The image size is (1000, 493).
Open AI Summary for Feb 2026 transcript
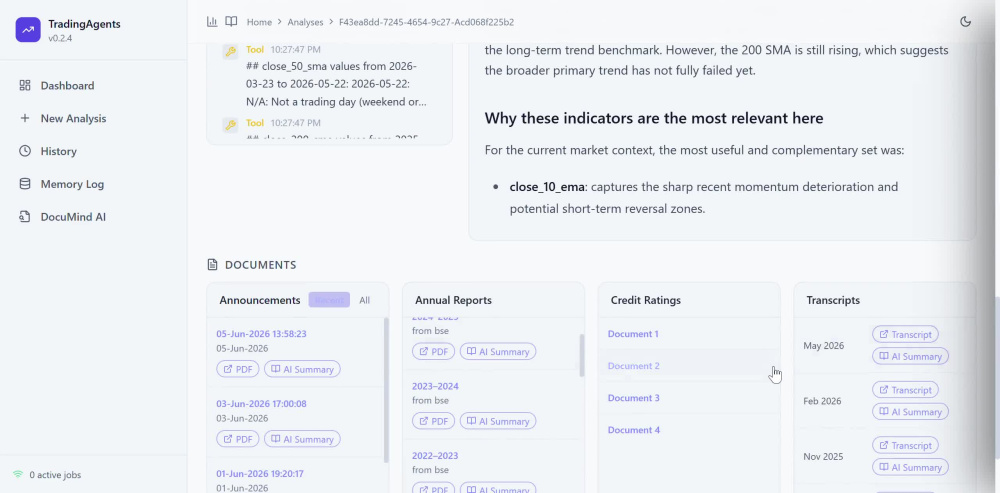point(910,412)
